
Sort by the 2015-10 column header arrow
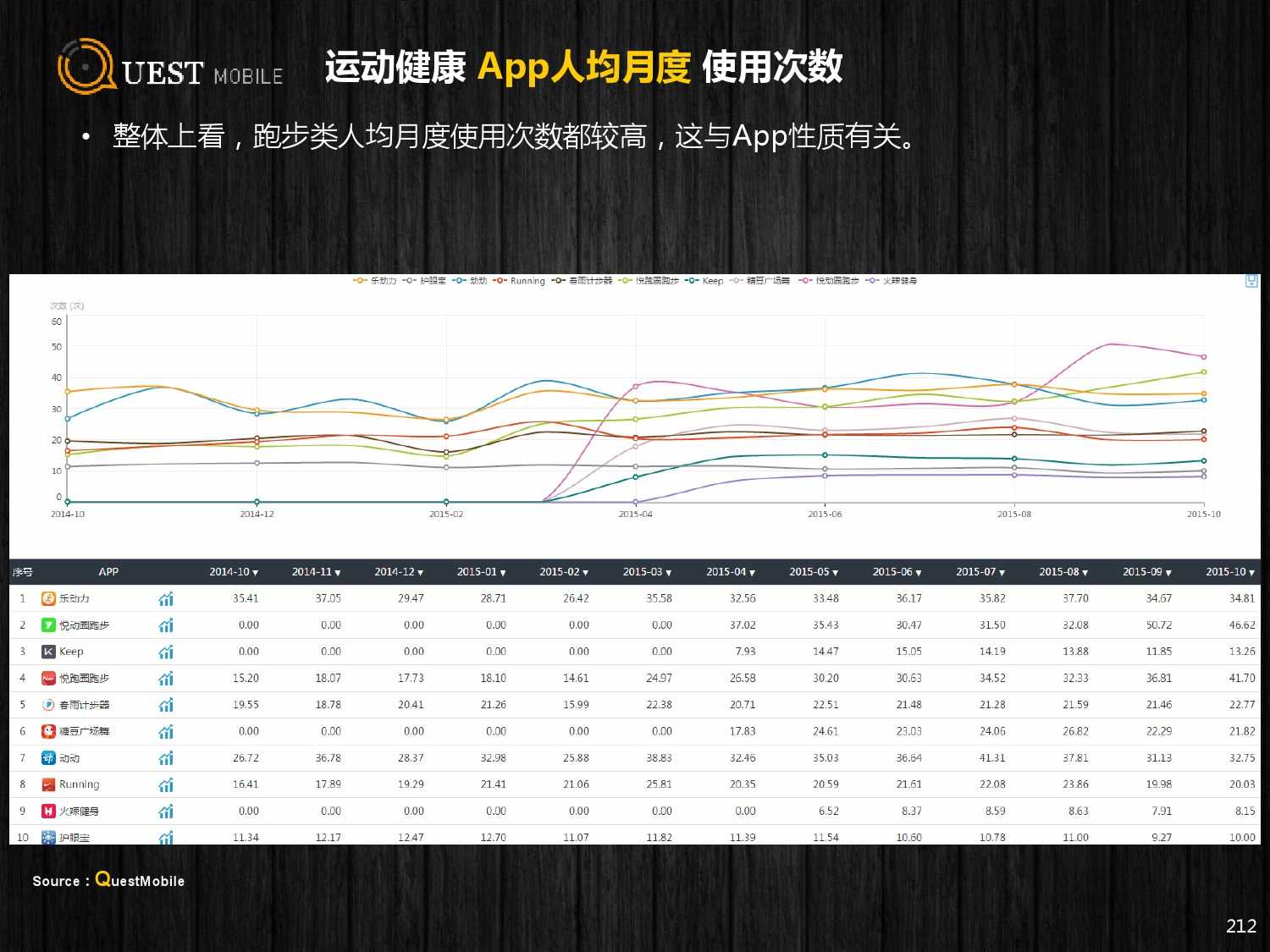[1252, 573]
